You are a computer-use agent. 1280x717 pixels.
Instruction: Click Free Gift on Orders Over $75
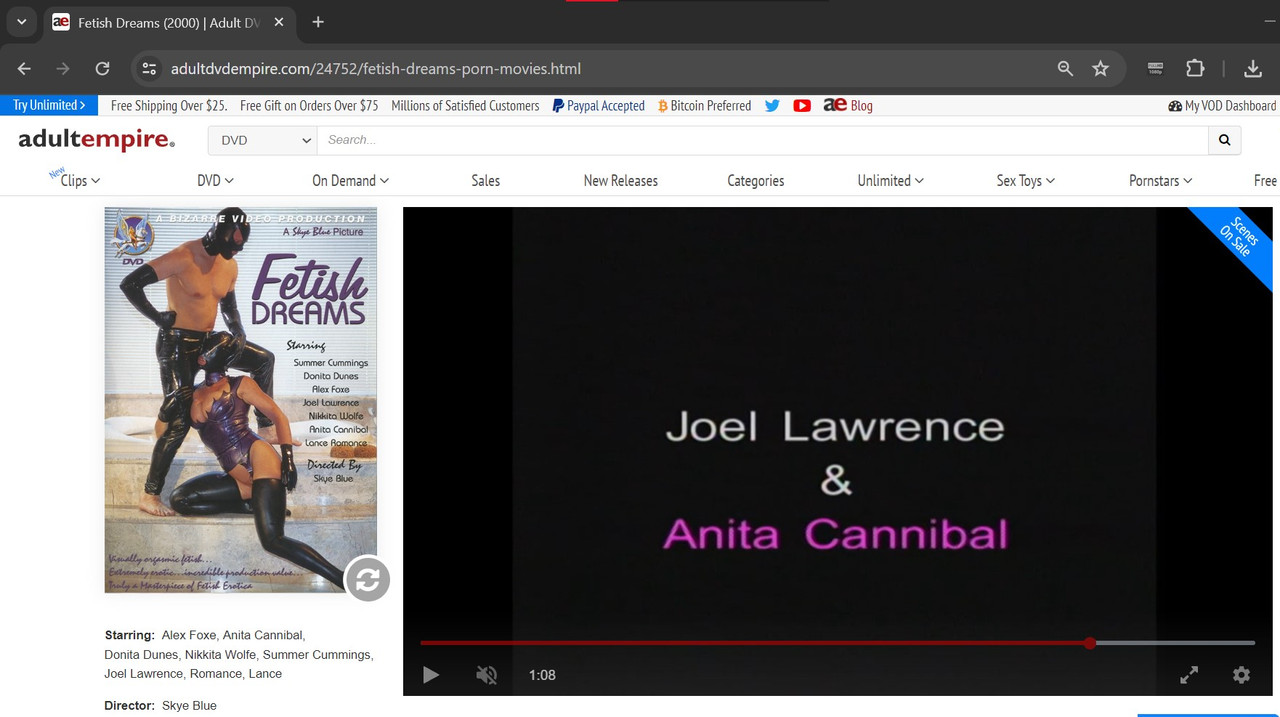[309, 105]
